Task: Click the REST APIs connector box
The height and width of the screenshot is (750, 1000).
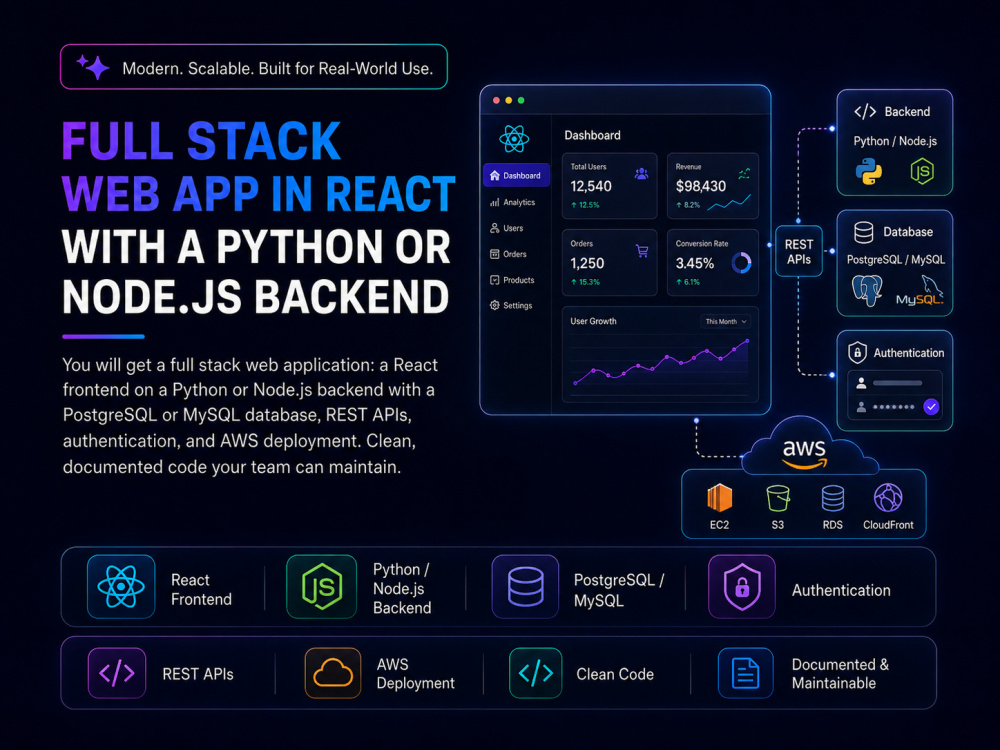Action: (x=798, y=251)
